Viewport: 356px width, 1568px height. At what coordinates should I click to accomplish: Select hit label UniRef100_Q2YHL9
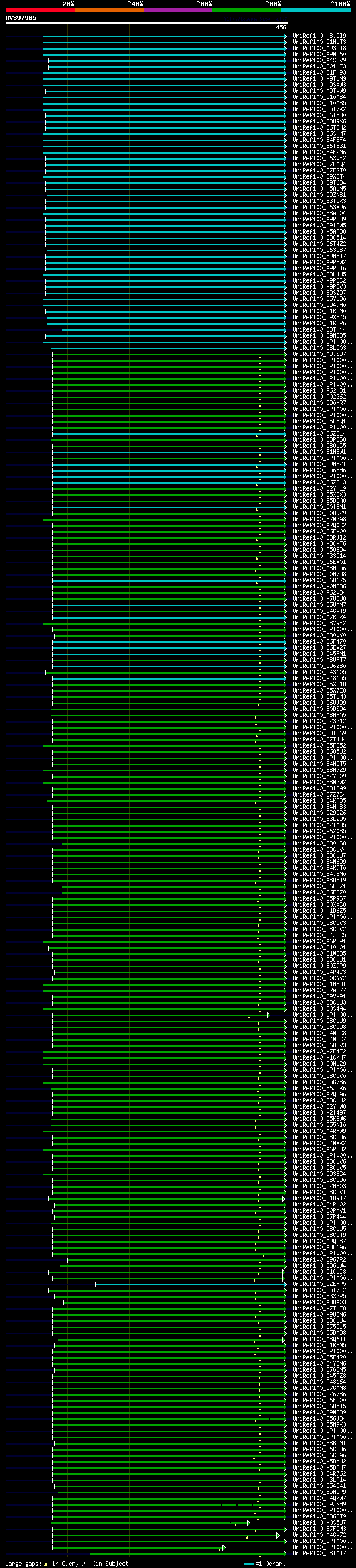319,489
